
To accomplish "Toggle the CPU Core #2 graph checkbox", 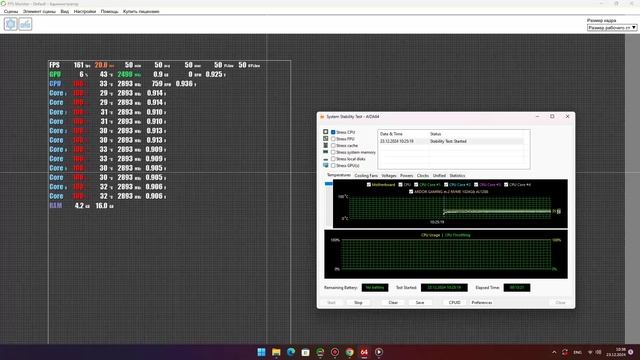I will pyautogui.click(x=446, y=184).
